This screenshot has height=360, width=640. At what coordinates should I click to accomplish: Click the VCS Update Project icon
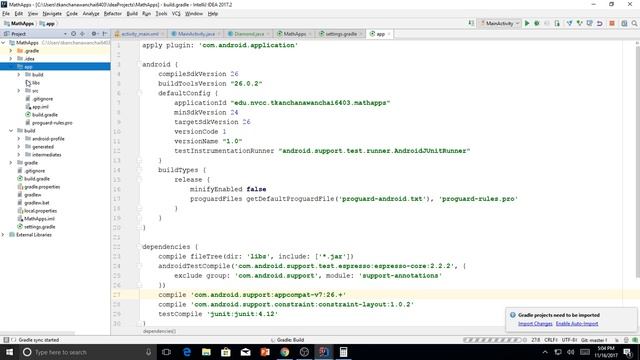[x=569, y=23]
